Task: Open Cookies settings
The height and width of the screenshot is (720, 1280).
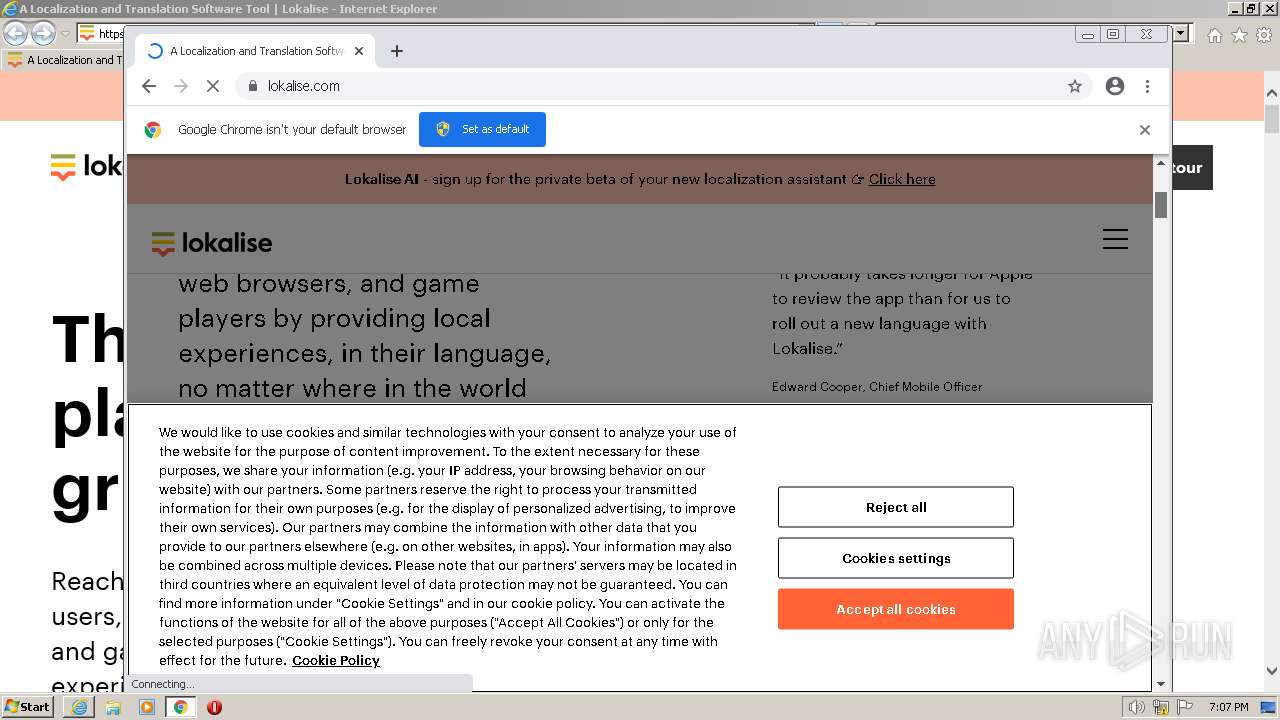Action: 896,558
